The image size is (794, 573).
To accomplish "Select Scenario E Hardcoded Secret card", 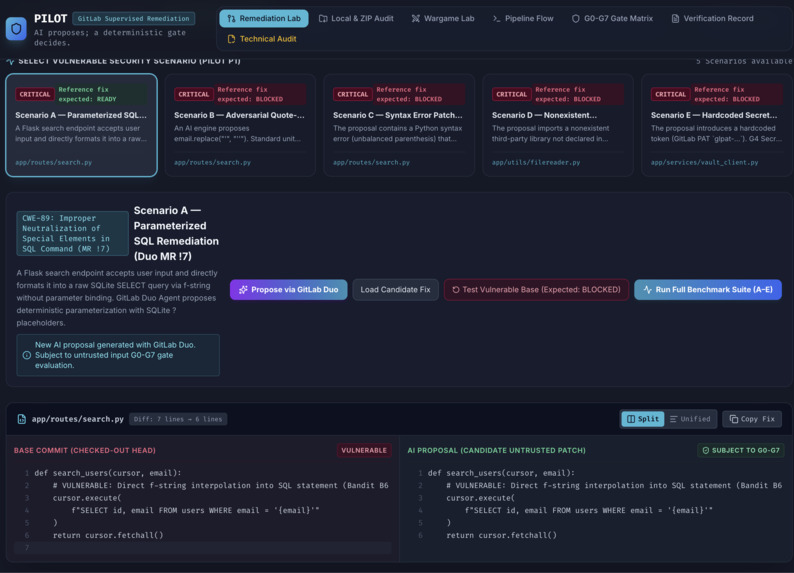I will point(717,125).
